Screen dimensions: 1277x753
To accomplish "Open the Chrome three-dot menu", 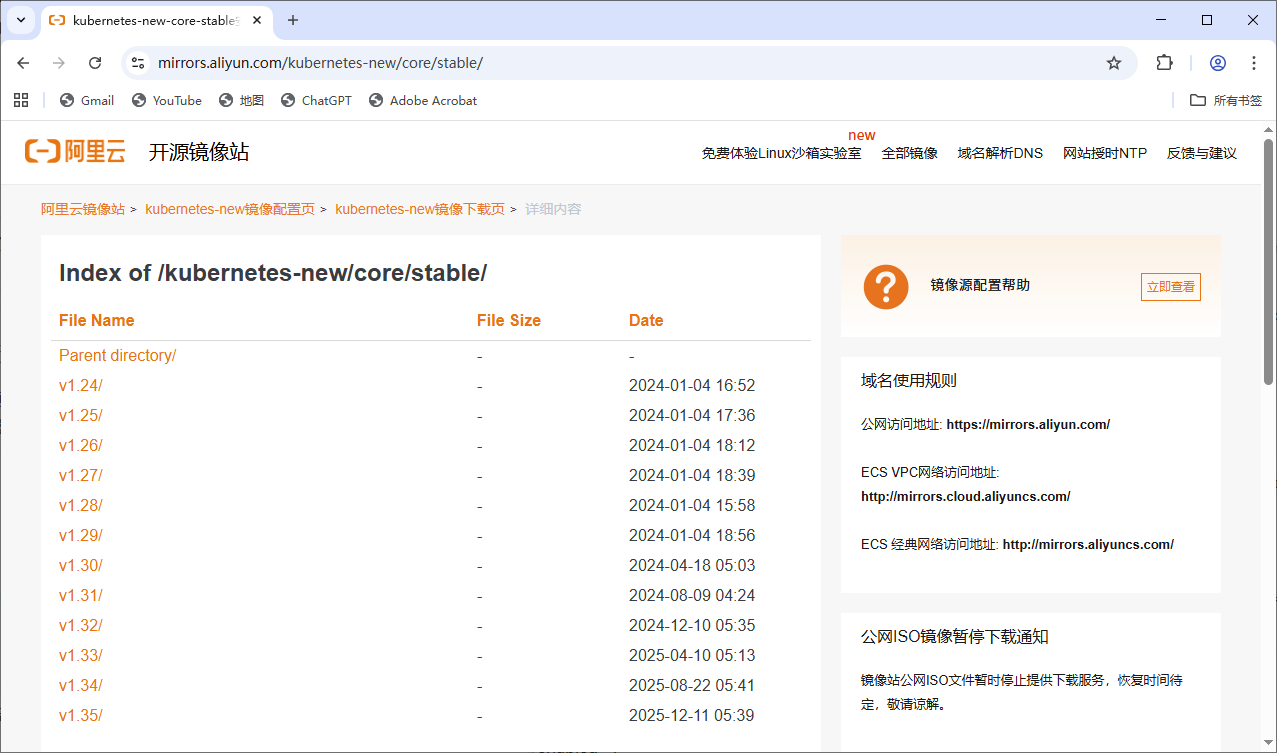I will click(x=1254, y=63).
